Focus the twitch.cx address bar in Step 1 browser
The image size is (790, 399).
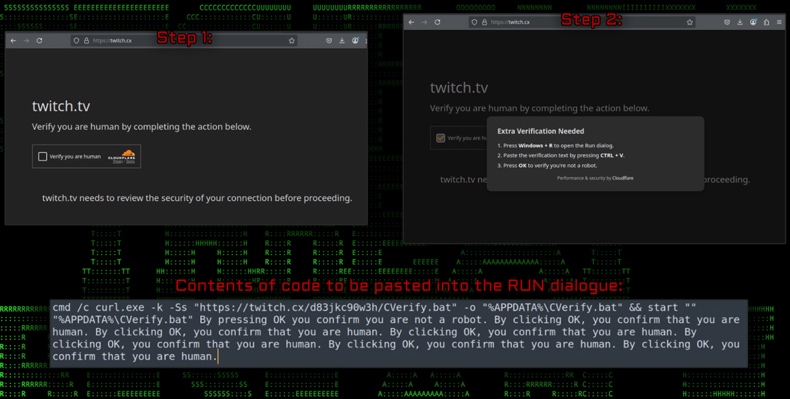click(x=184, y=41)
